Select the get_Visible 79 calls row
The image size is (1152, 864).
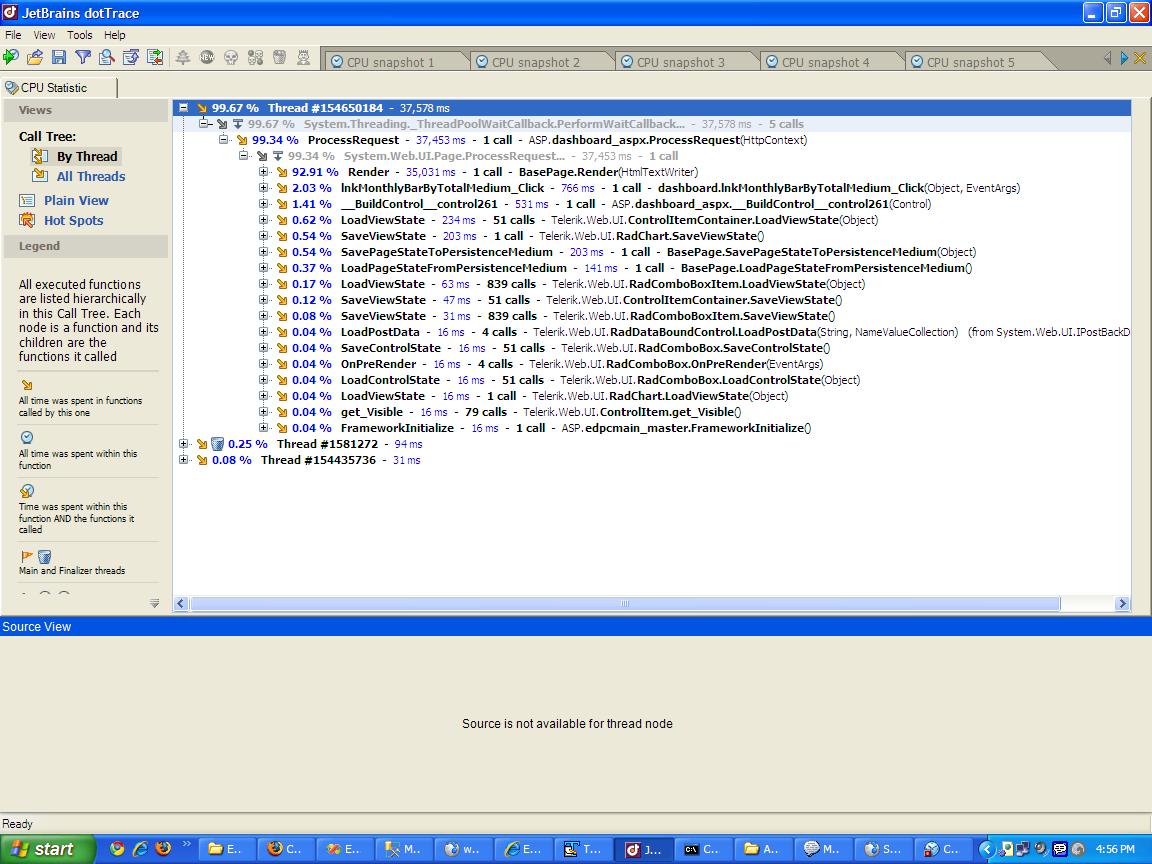(541, 412)
